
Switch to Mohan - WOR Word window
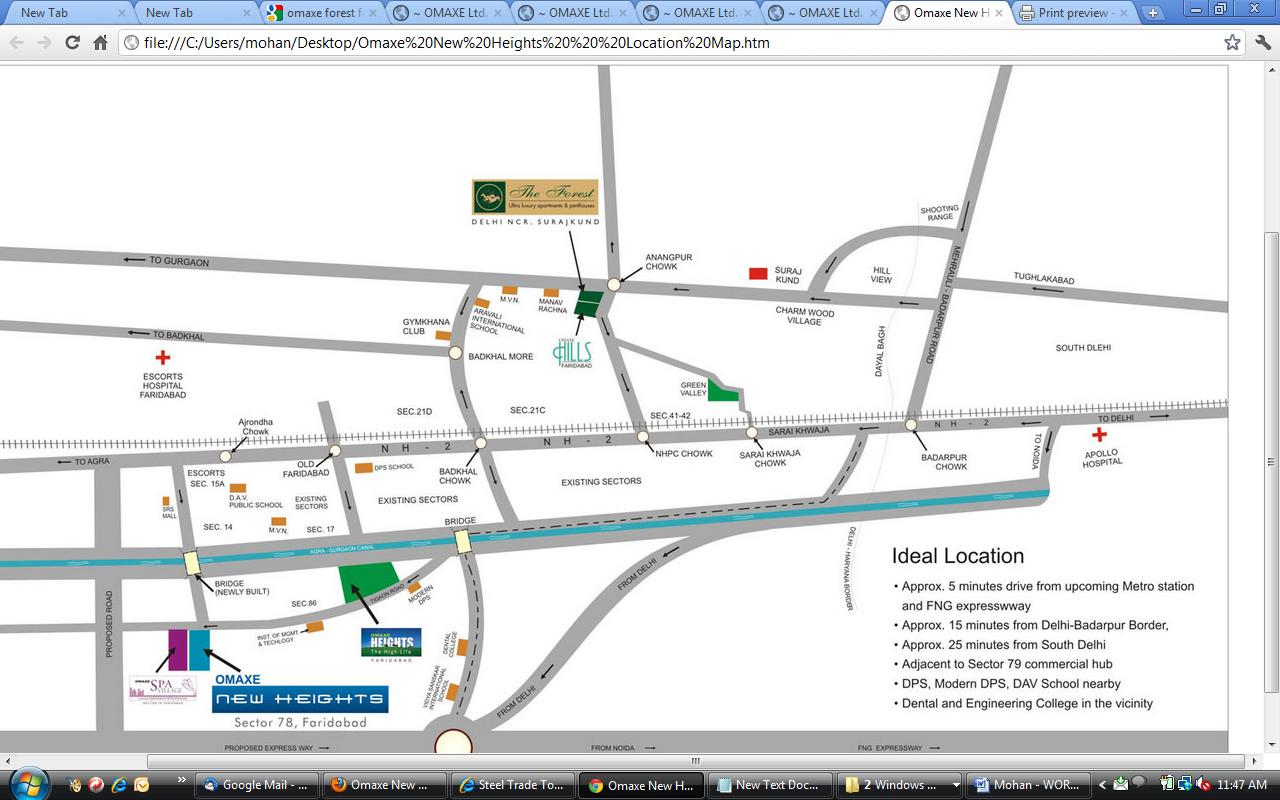click(x=1029, y=785)
